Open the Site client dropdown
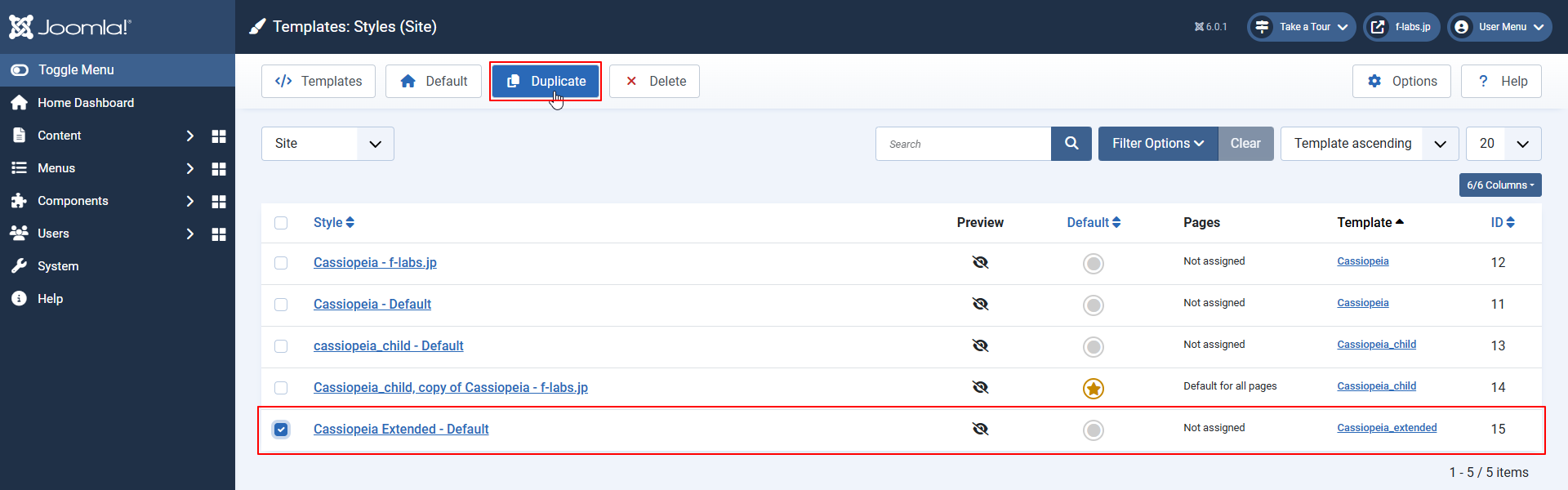This screenshot has width=1568, height=490. tap(327, 144)
